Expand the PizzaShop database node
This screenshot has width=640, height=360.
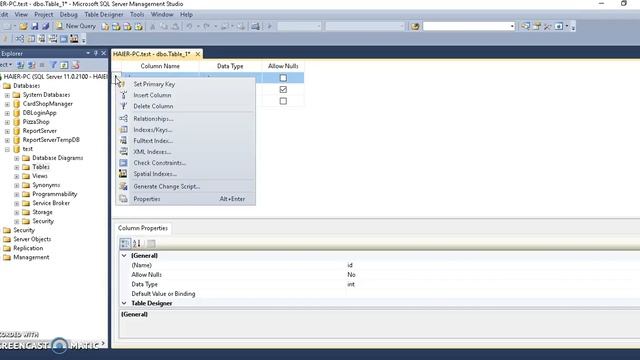coord(7,122)
